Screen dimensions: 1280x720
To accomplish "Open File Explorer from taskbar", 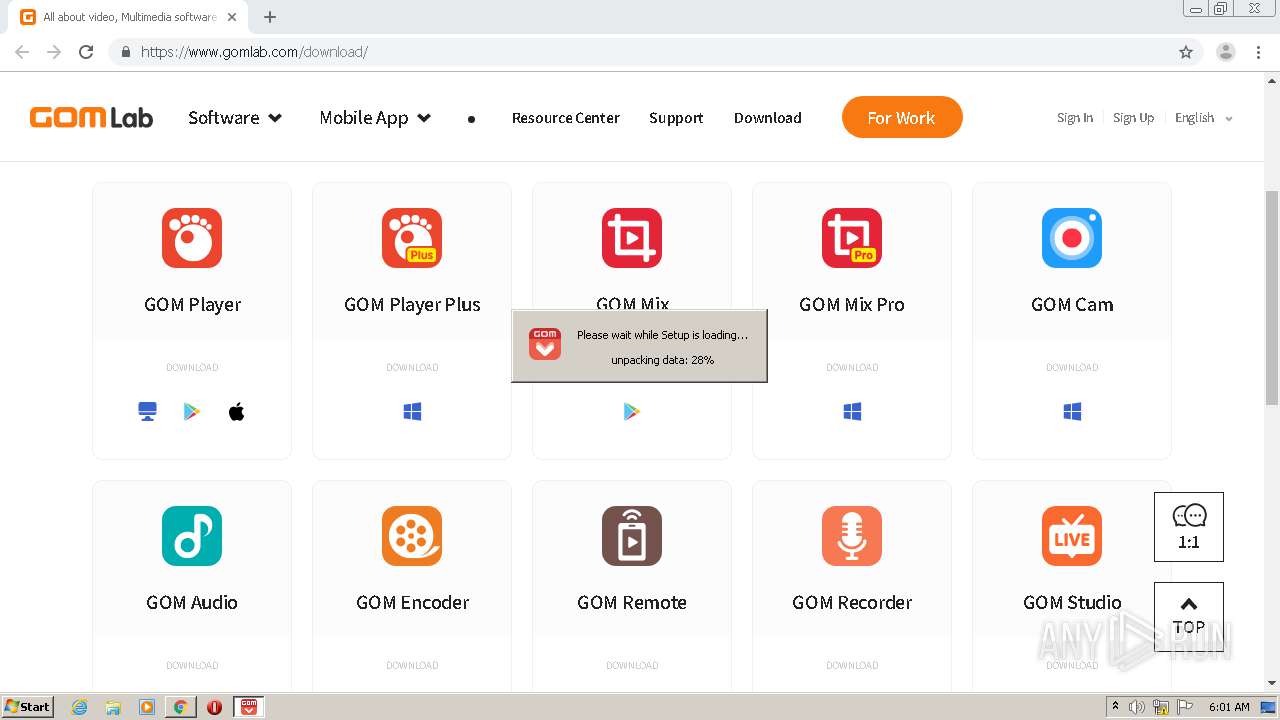I will (113, 707).
